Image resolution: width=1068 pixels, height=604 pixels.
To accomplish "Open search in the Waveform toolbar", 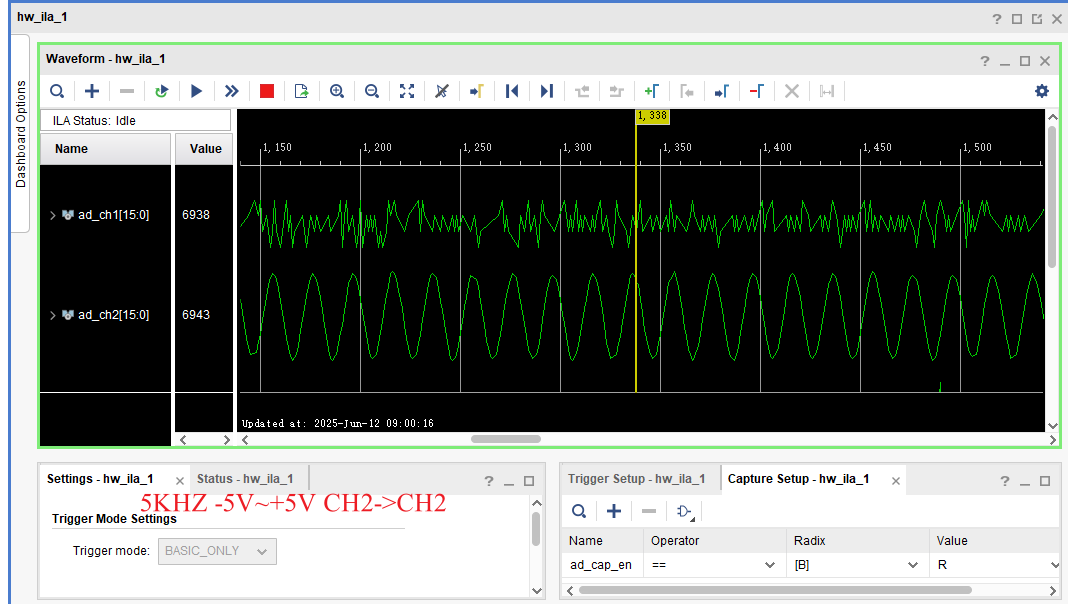I will (57, 91).
